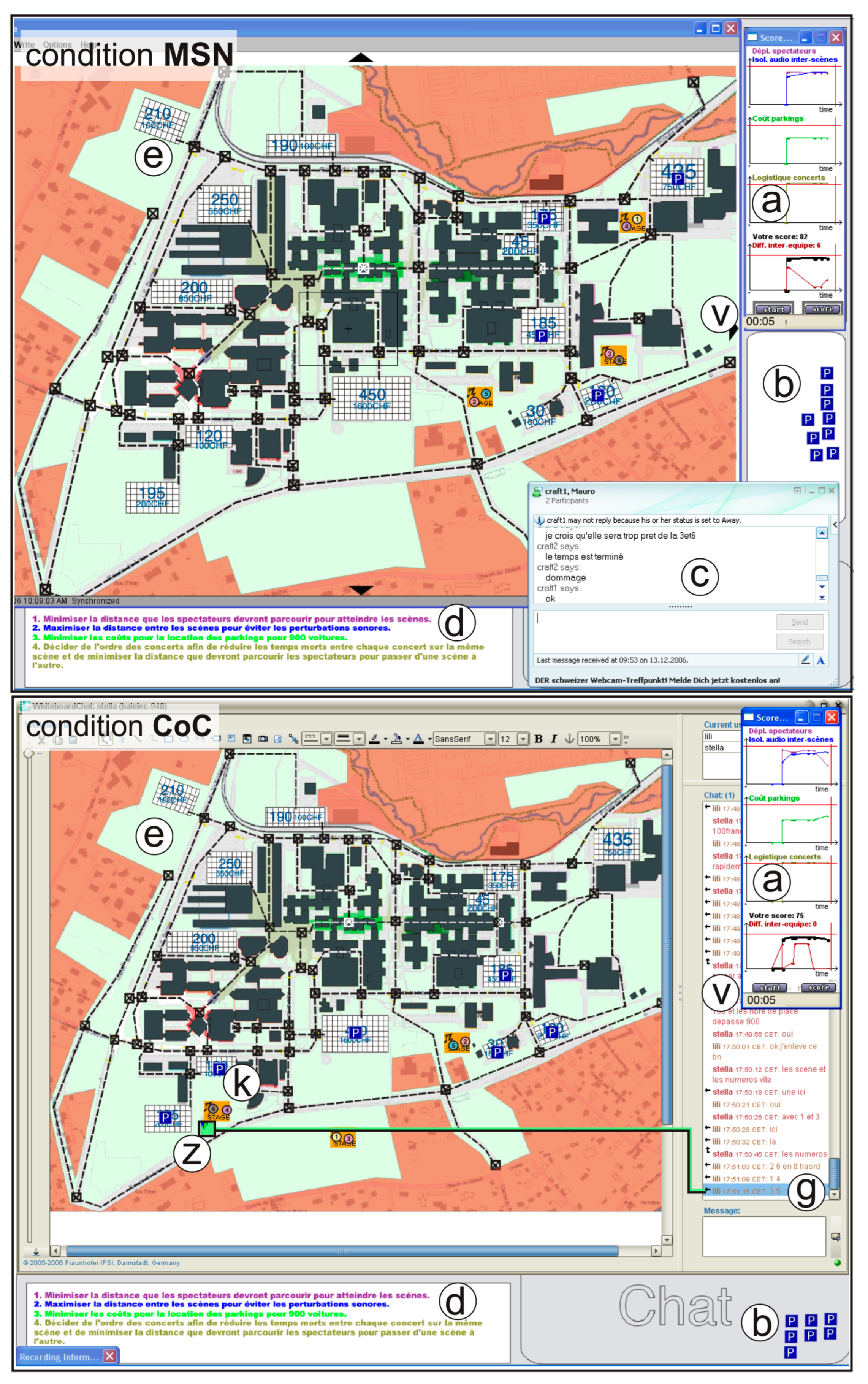Click the MSN show-menu icon near window controls
The image size is (868, 1384).
click(x=797, y=490)
